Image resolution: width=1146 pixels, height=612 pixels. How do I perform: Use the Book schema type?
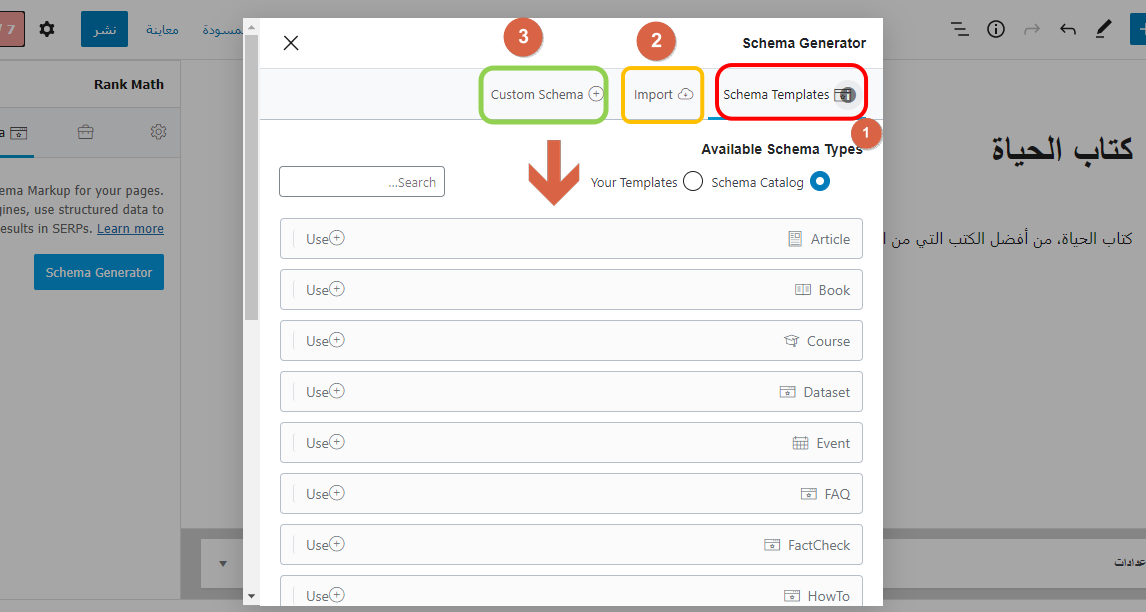pyautogui.click(x=325, y=290)
